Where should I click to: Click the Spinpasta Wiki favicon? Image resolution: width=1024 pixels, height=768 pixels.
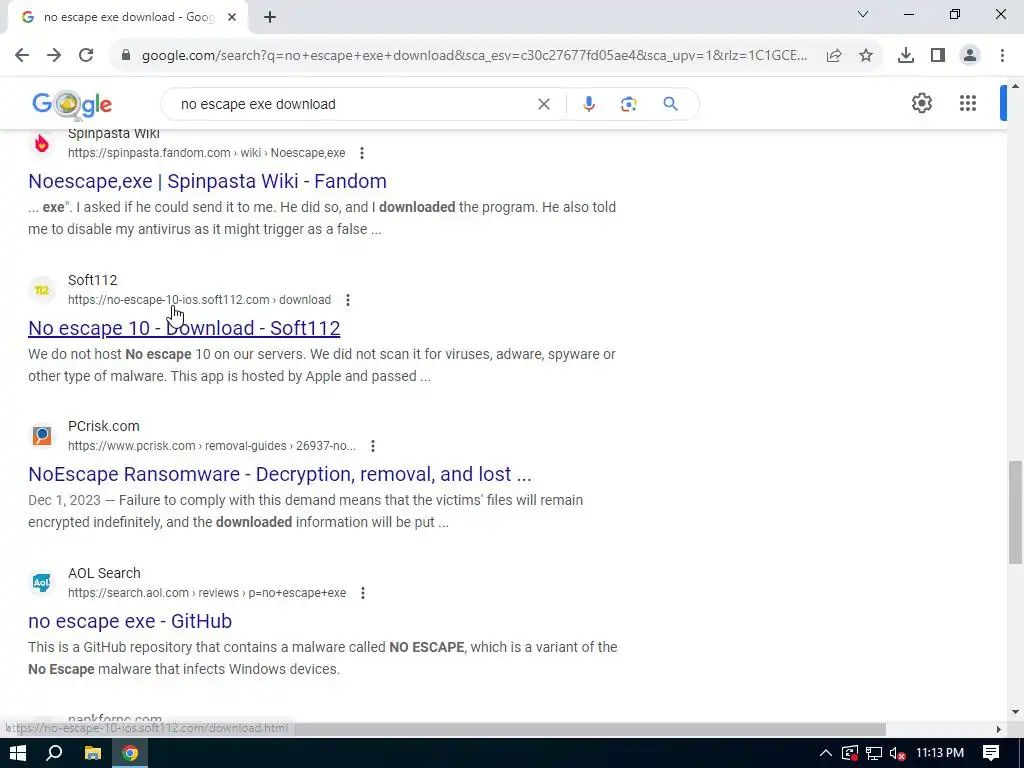coord(42,143)
